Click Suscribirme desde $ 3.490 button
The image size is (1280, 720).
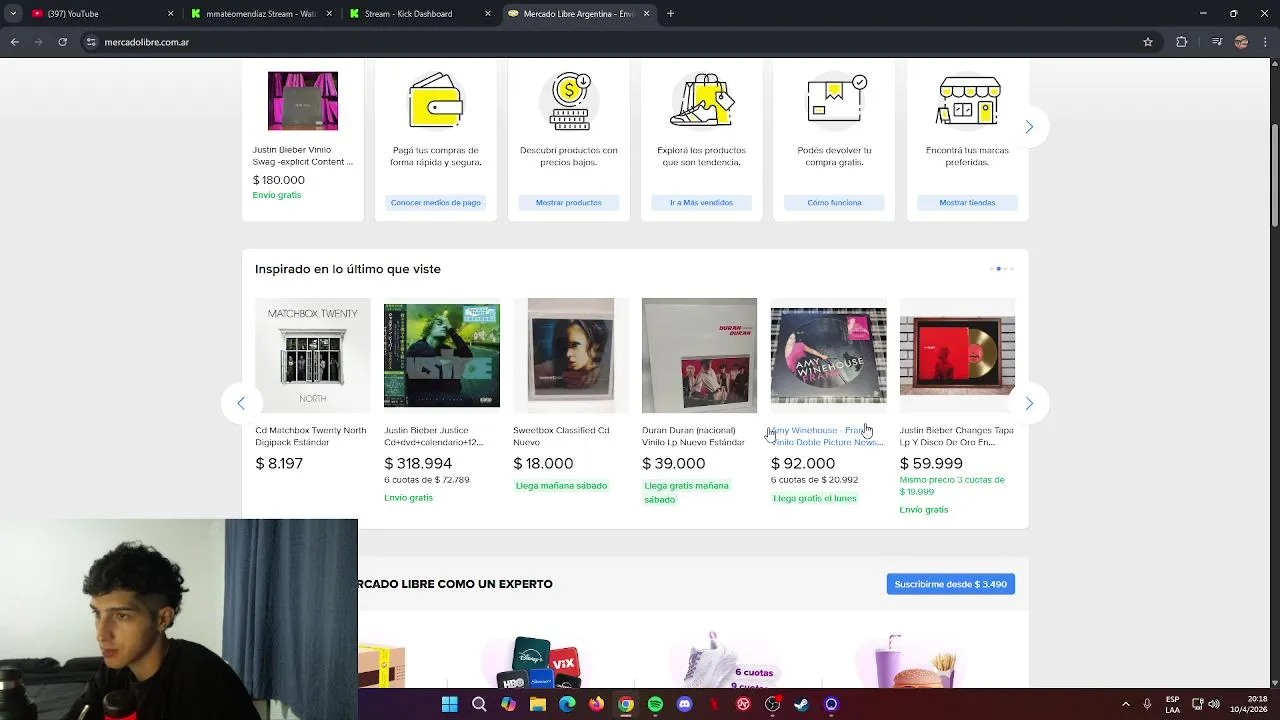(951, 584)
